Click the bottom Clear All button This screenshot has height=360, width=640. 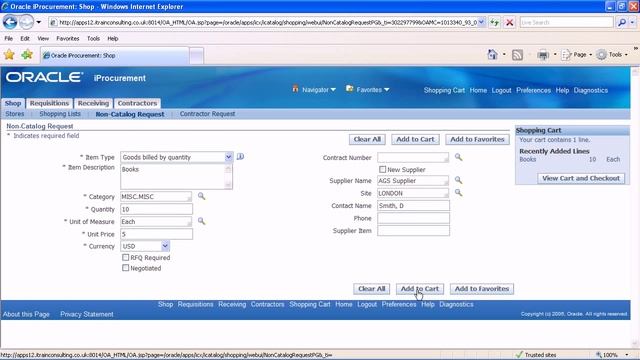tap(371, 289)
